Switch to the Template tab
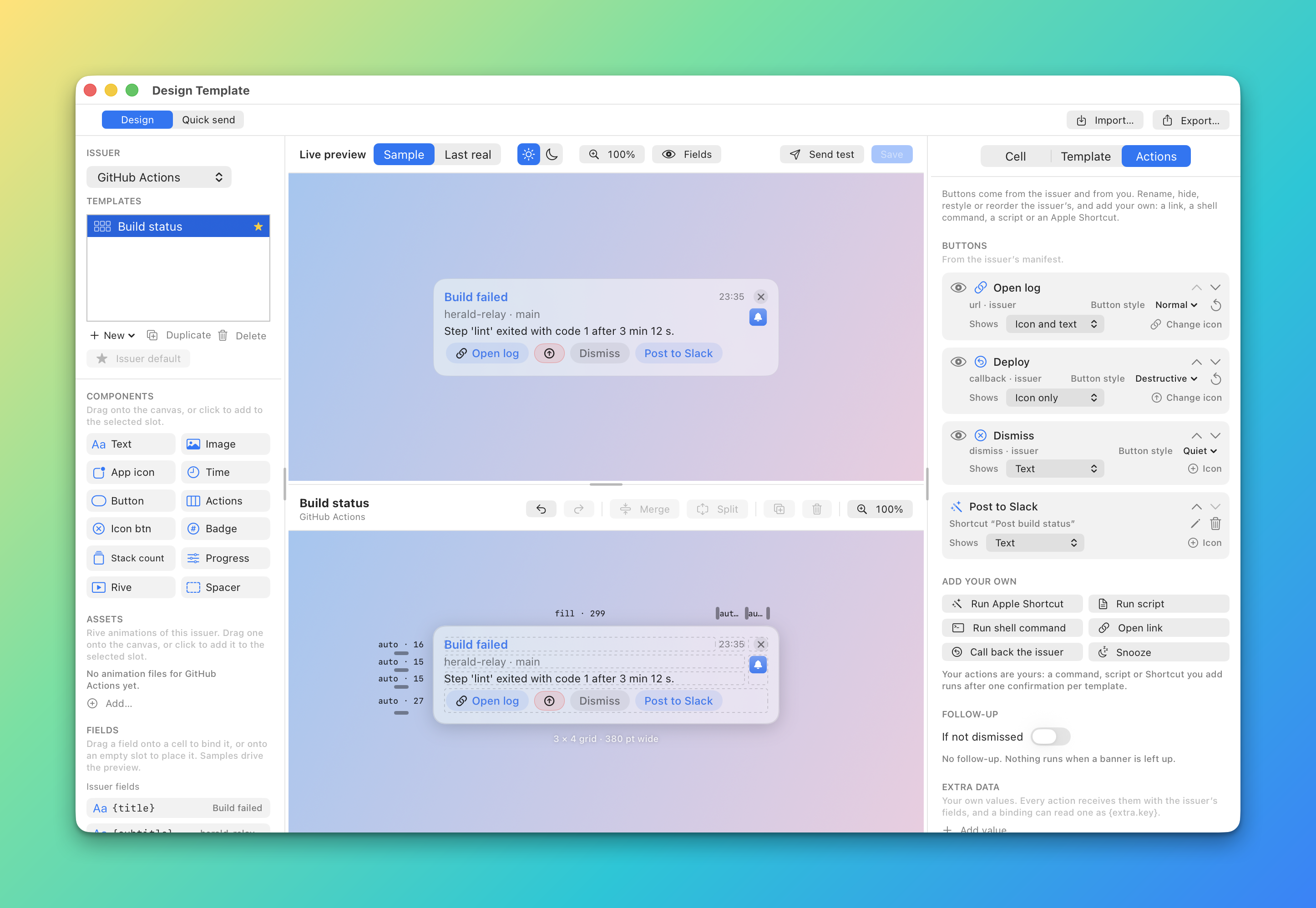Screen dimensions: 1316x908 click(1086, 156)
